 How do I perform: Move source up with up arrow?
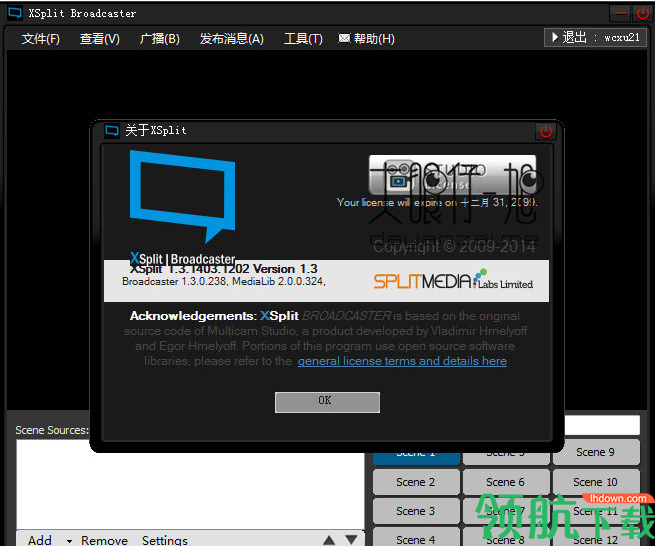(329, 540)
